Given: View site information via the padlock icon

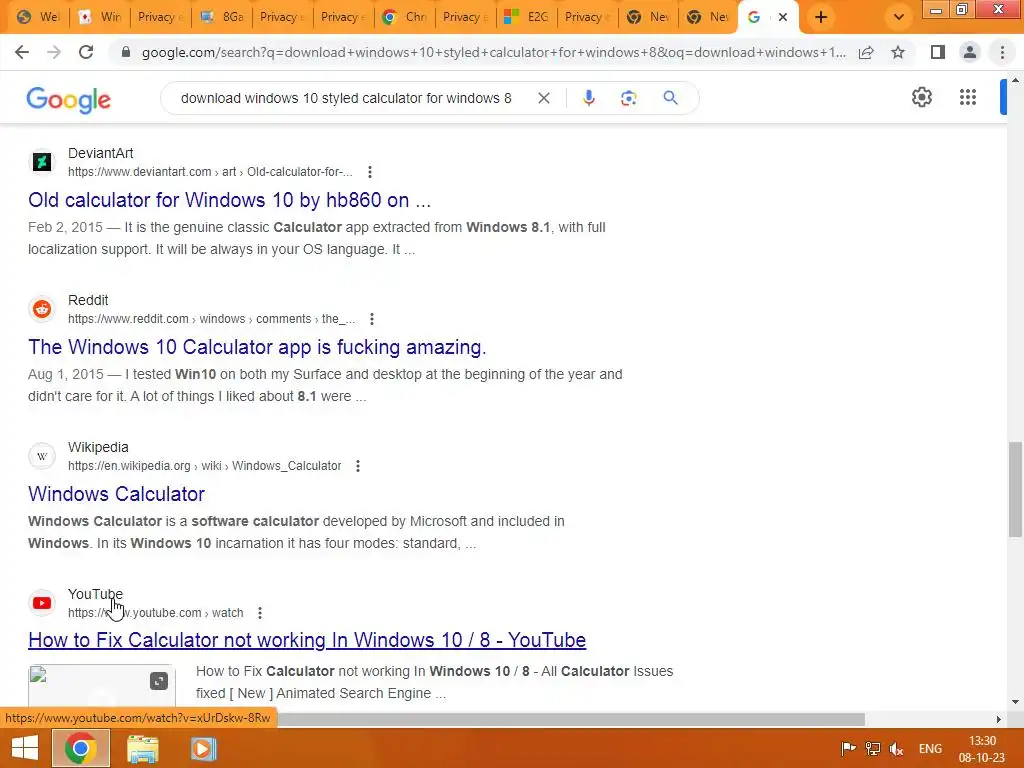Looking at the screenshot, I should (x=126, y=52).
